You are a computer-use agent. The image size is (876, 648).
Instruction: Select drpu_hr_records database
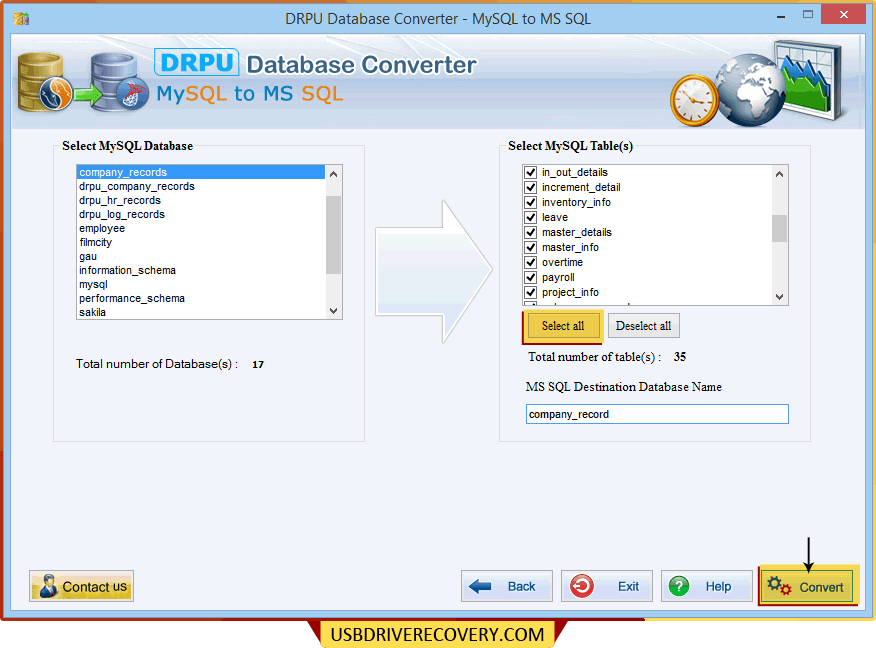tap(201, 200)
